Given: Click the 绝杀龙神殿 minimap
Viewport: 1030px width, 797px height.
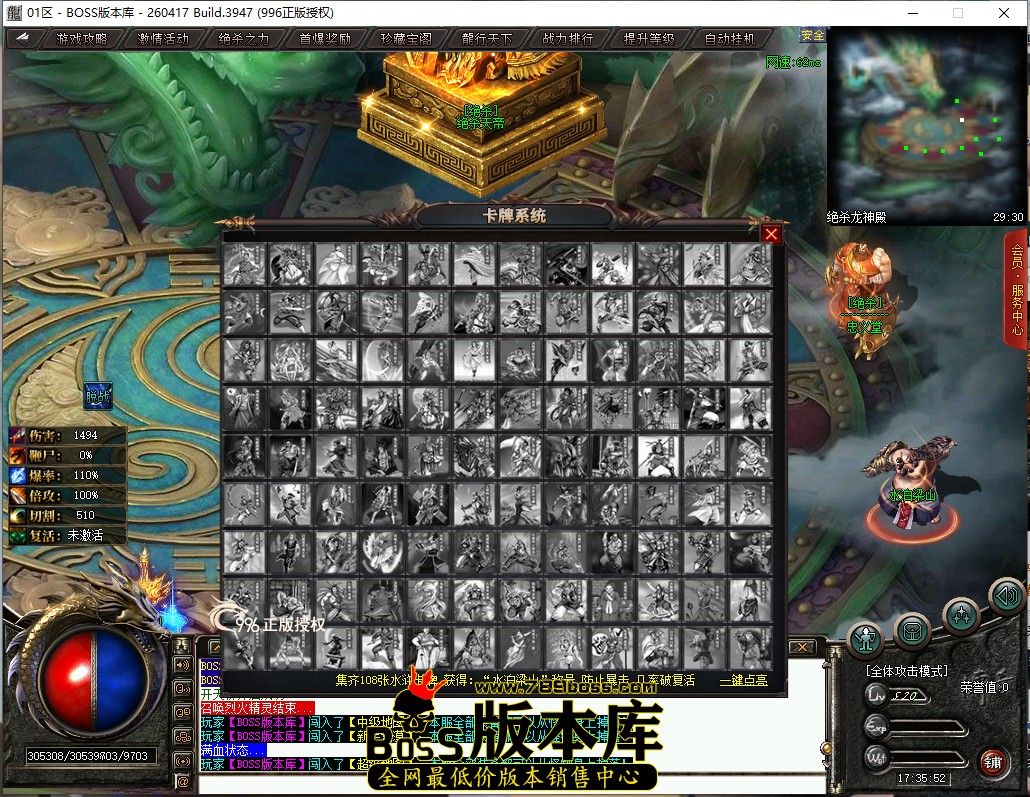Looking at the screenshot, I should [x=925, y=125].
